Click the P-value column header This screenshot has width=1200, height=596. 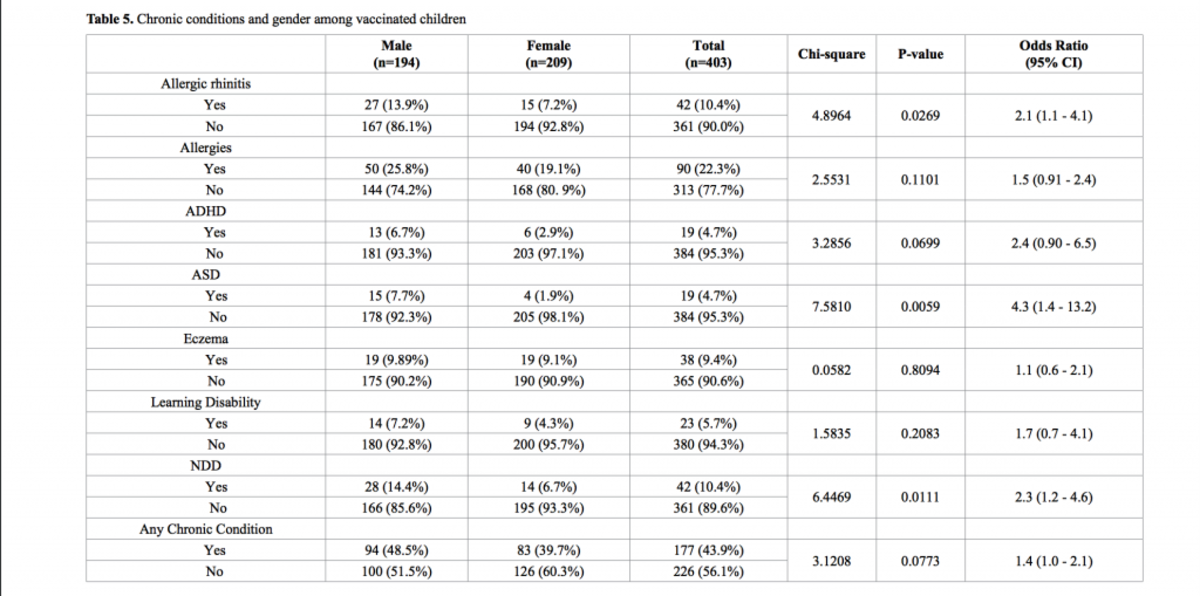pyautogui.click(x=921, y=53)
